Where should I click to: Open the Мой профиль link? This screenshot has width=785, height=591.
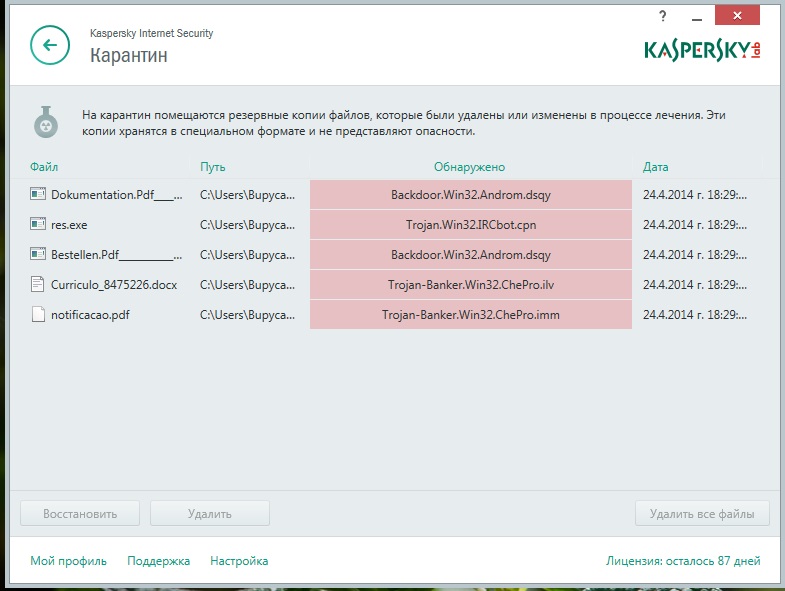pyautogui.click(x=69, y=561)
